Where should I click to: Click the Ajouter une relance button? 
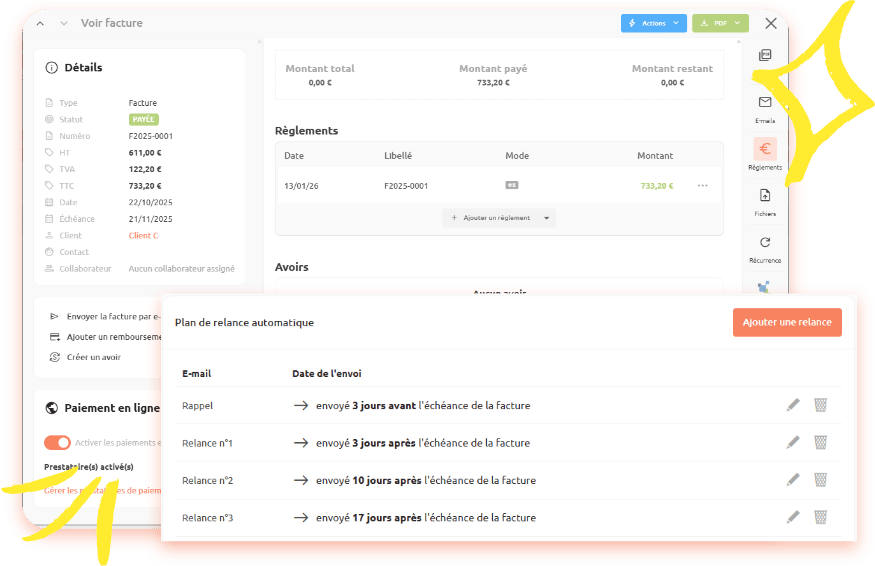coord(787,322)
